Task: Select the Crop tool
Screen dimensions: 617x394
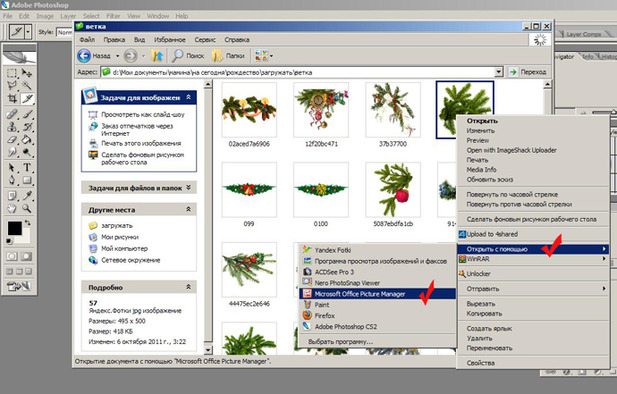Action: (12, 99)
